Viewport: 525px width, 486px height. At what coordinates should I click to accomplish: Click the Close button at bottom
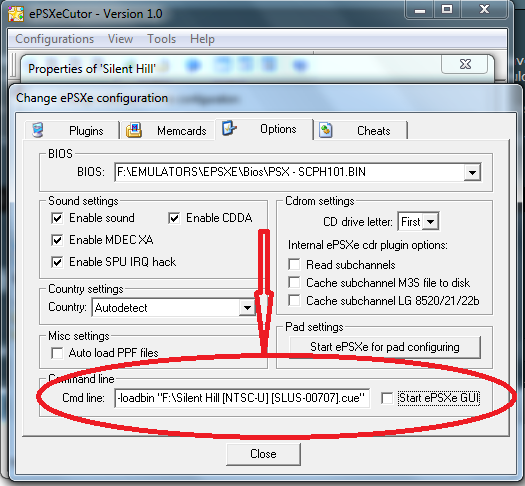263,454
